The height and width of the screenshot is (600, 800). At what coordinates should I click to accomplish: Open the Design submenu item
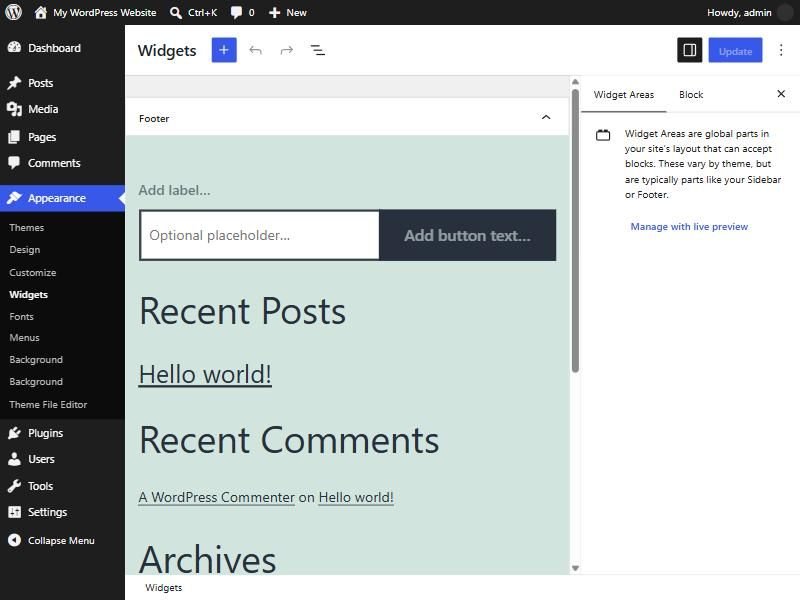point(24,249)
